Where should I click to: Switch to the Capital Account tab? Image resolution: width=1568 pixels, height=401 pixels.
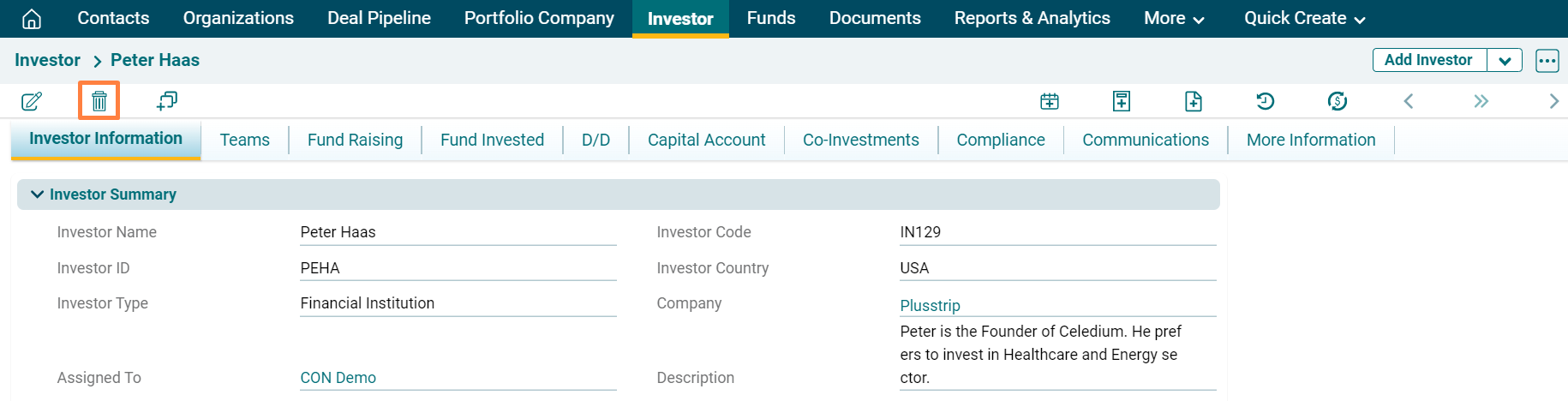(x=706, y=140)
